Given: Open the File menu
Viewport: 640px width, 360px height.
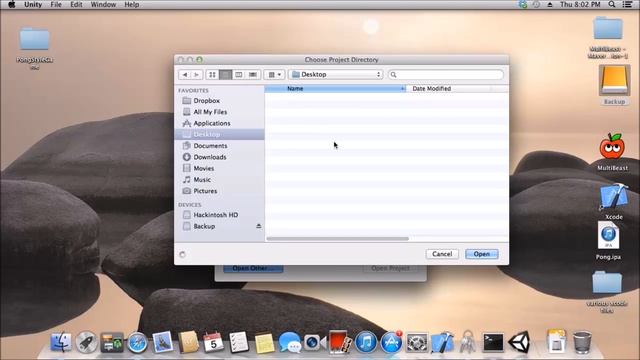Looking at the screenshot, I should pyautogui.click(x=56, y=4).
